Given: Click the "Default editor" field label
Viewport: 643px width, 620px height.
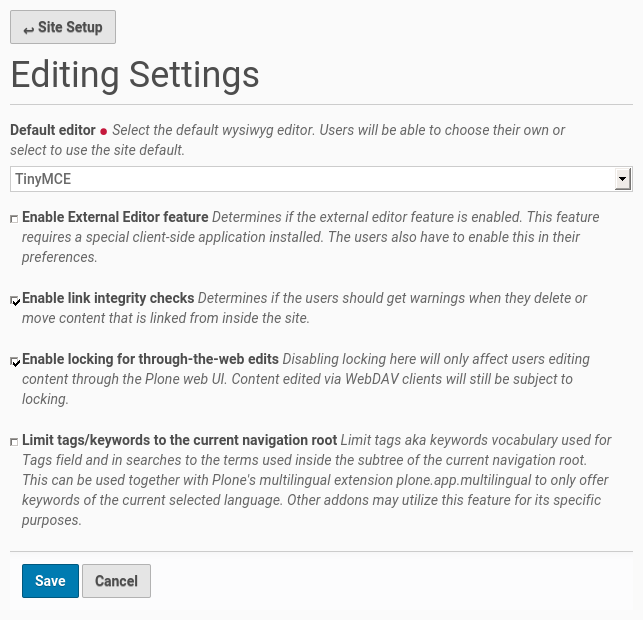Looking at the screenshot, I should 52,130.
